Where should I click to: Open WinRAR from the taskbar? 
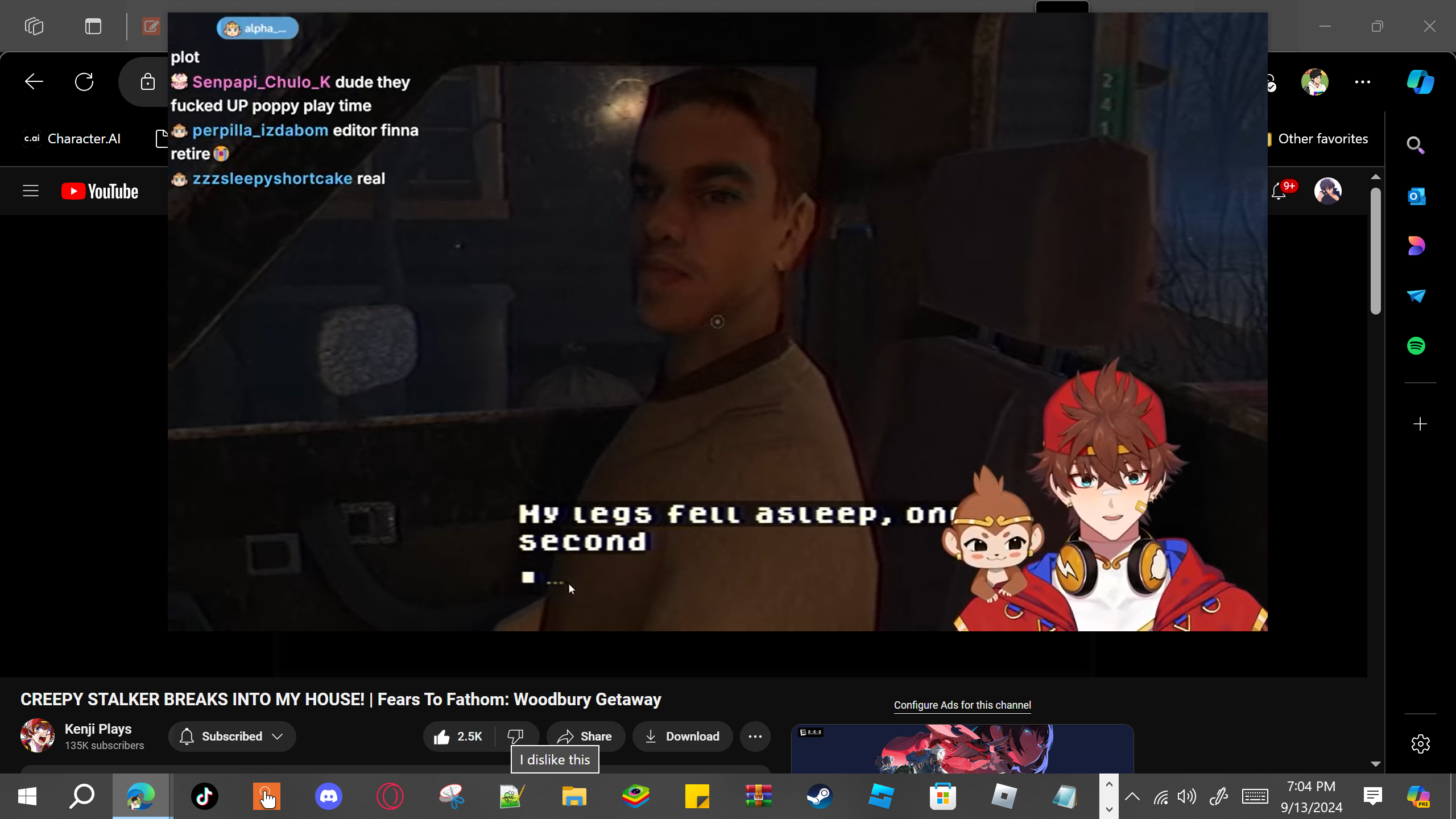click(759, 796)
